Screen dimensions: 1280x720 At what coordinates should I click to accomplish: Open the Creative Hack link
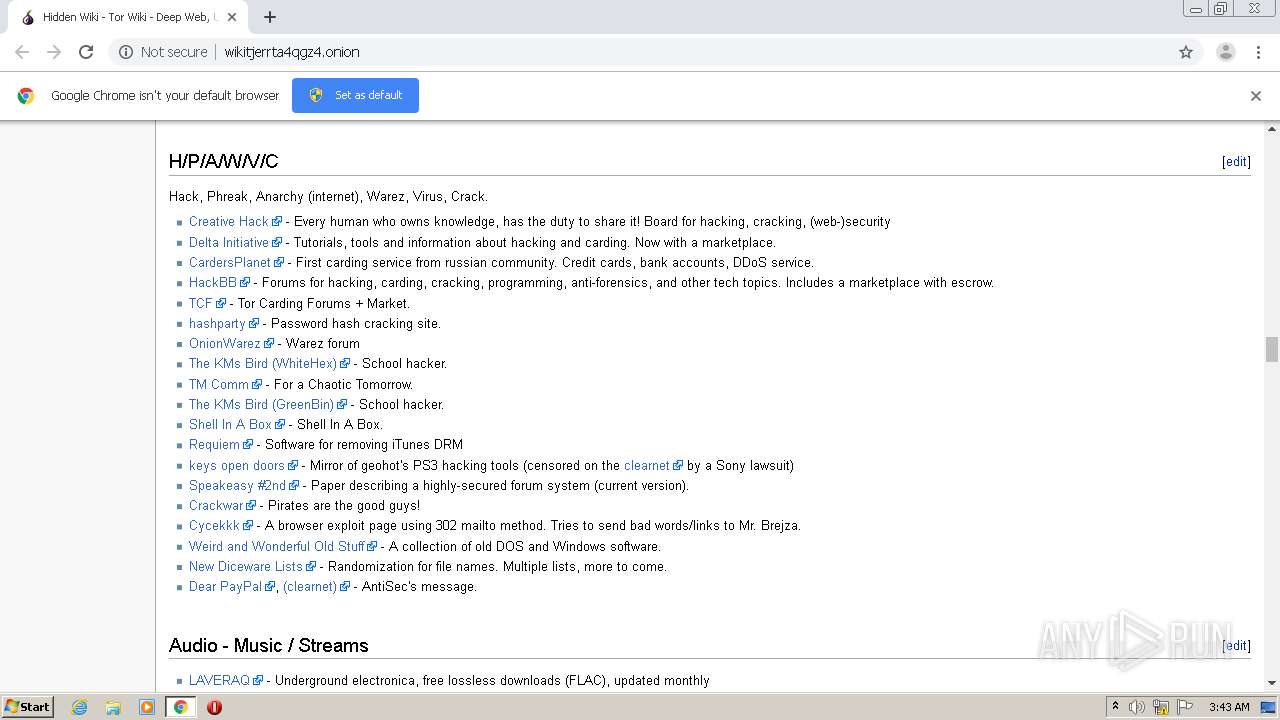pos(229,222)
